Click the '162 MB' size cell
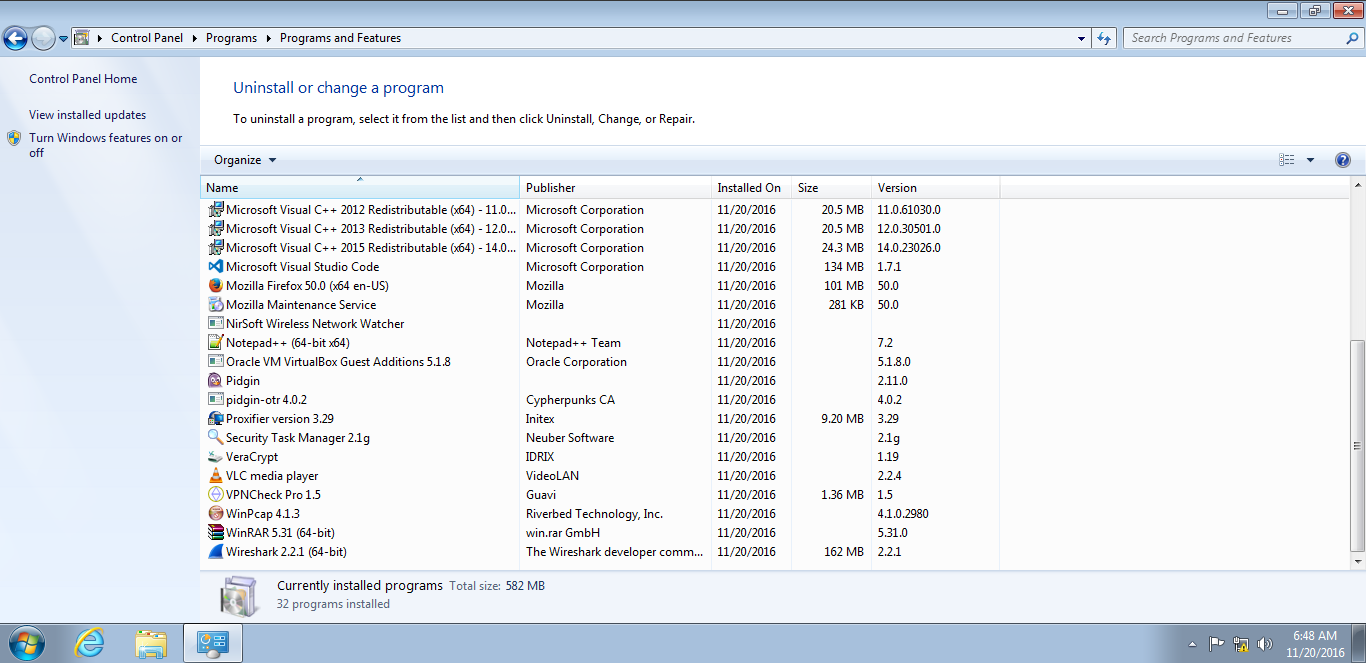Screen dimensions: 1366x663 coord(845,552)
